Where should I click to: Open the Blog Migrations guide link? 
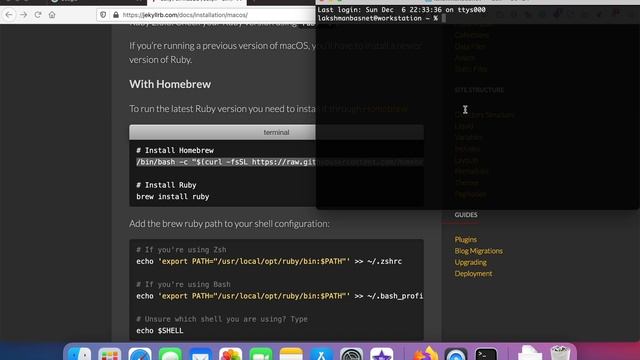point(478,251)
